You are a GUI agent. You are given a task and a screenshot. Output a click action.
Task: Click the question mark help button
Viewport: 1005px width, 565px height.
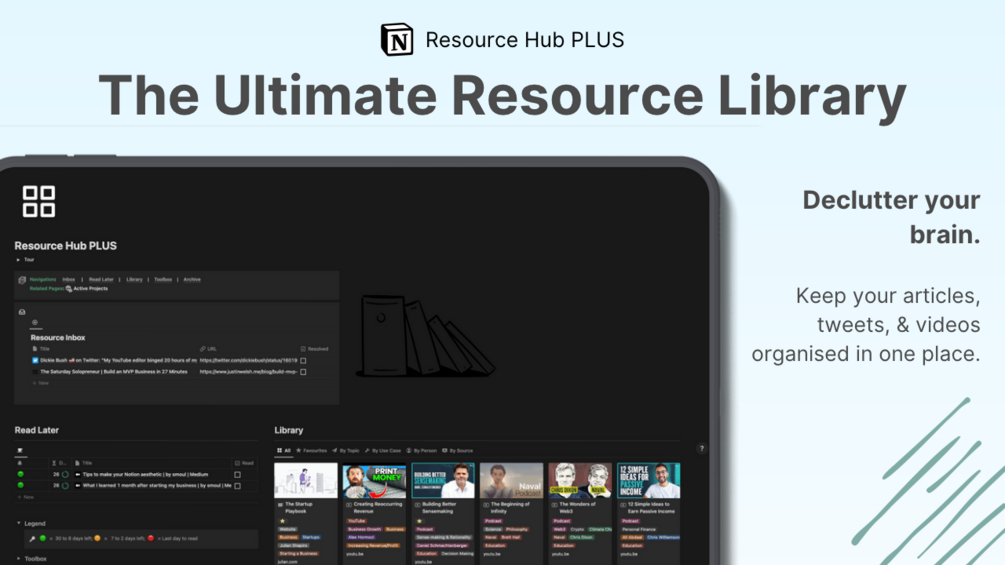702,448
